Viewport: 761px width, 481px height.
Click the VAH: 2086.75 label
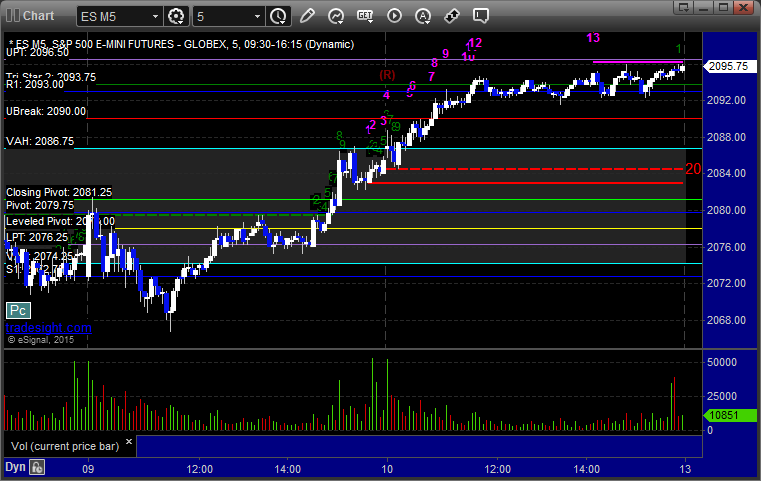pos(40,141)
